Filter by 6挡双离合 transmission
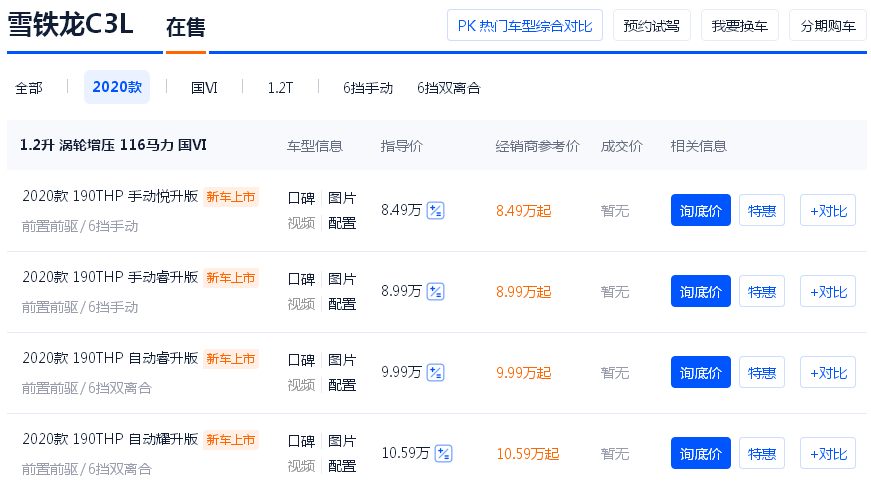 tap(449, 88)
